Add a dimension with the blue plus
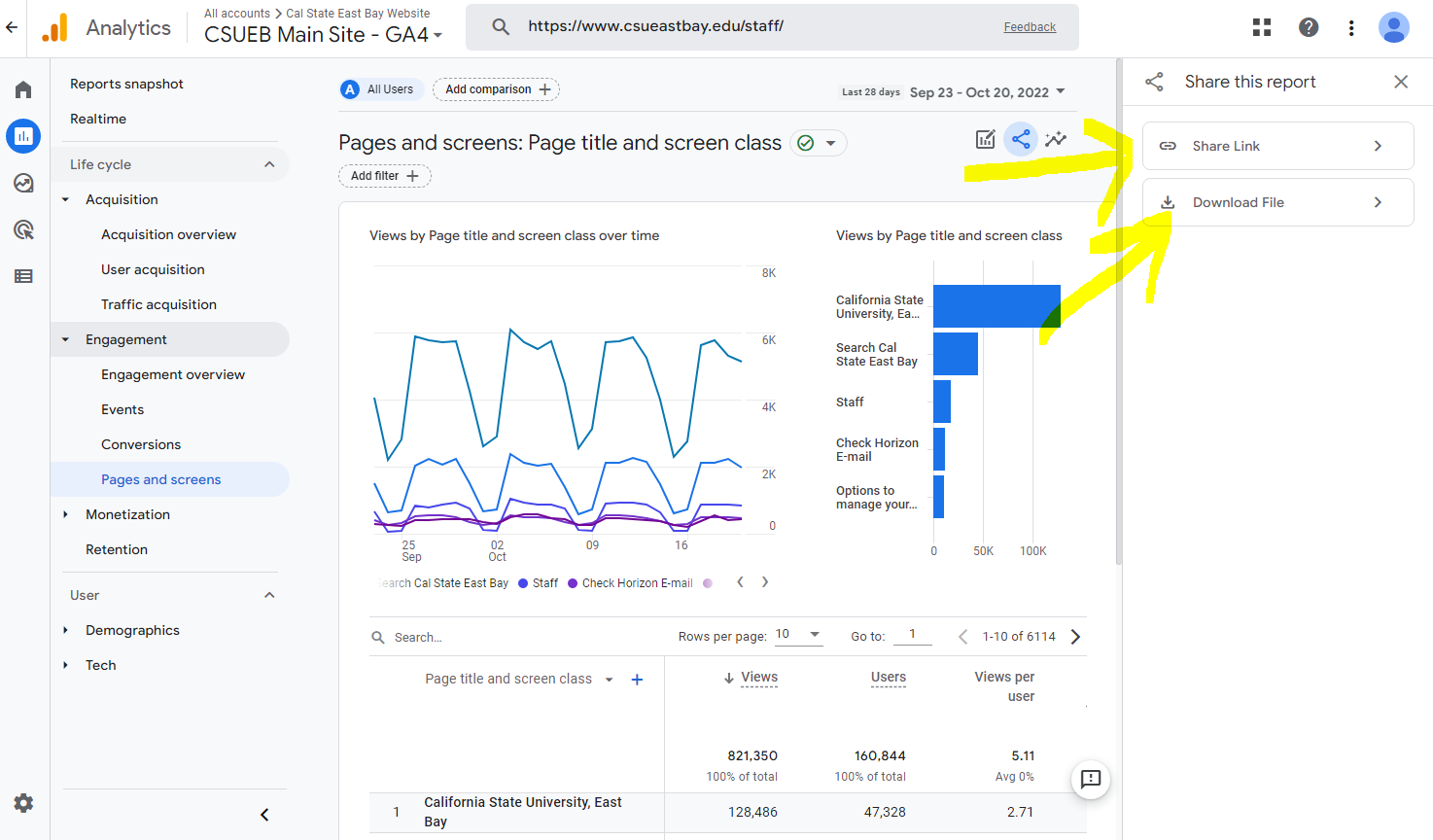1433x840 pixels. (637, 680)
